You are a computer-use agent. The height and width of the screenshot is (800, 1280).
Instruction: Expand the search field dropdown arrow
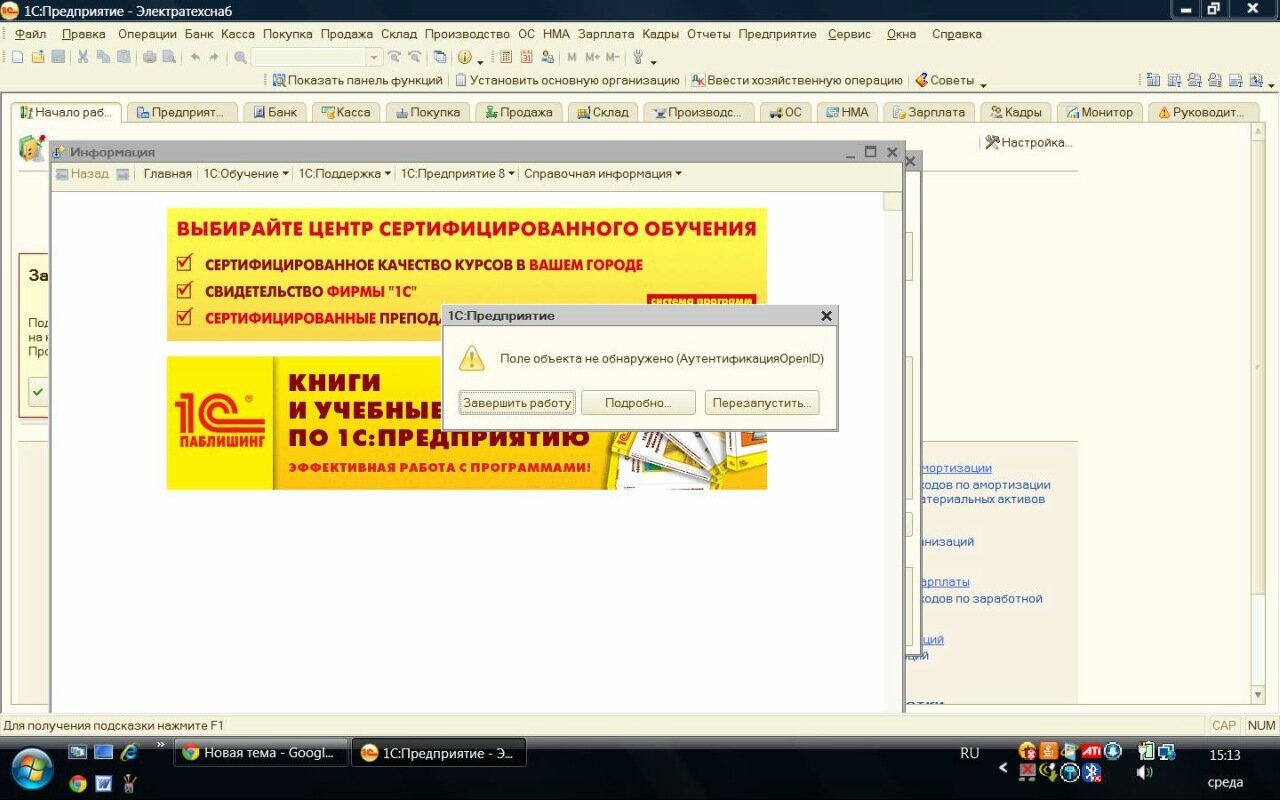pos(374,57)
